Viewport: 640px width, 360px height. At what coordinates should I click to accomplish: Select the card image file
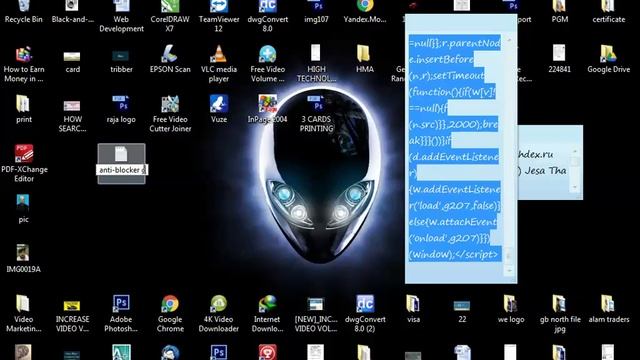[x=72, y=62]
